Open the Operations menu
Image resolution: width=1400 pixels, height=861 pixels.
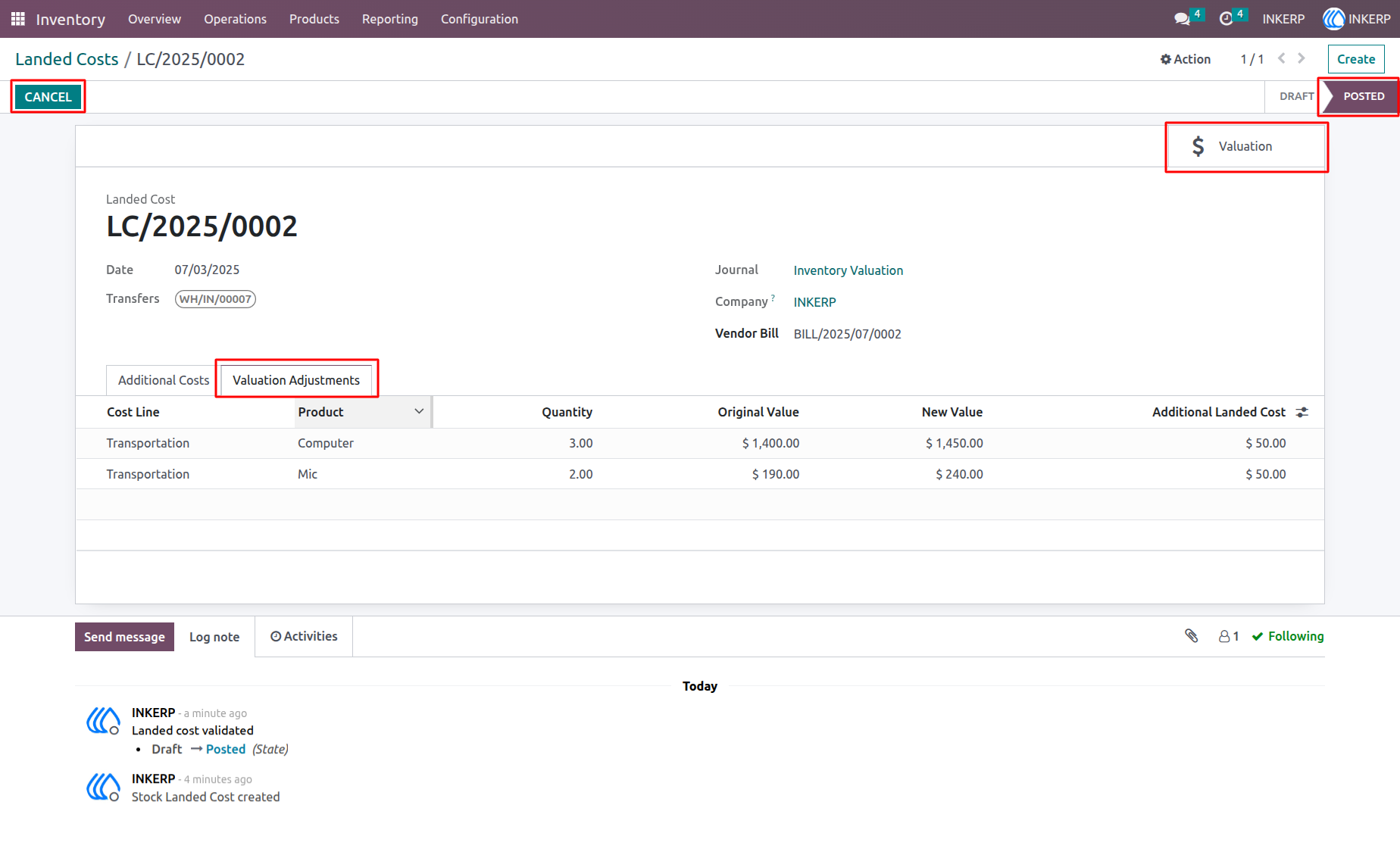coord(235,19)
